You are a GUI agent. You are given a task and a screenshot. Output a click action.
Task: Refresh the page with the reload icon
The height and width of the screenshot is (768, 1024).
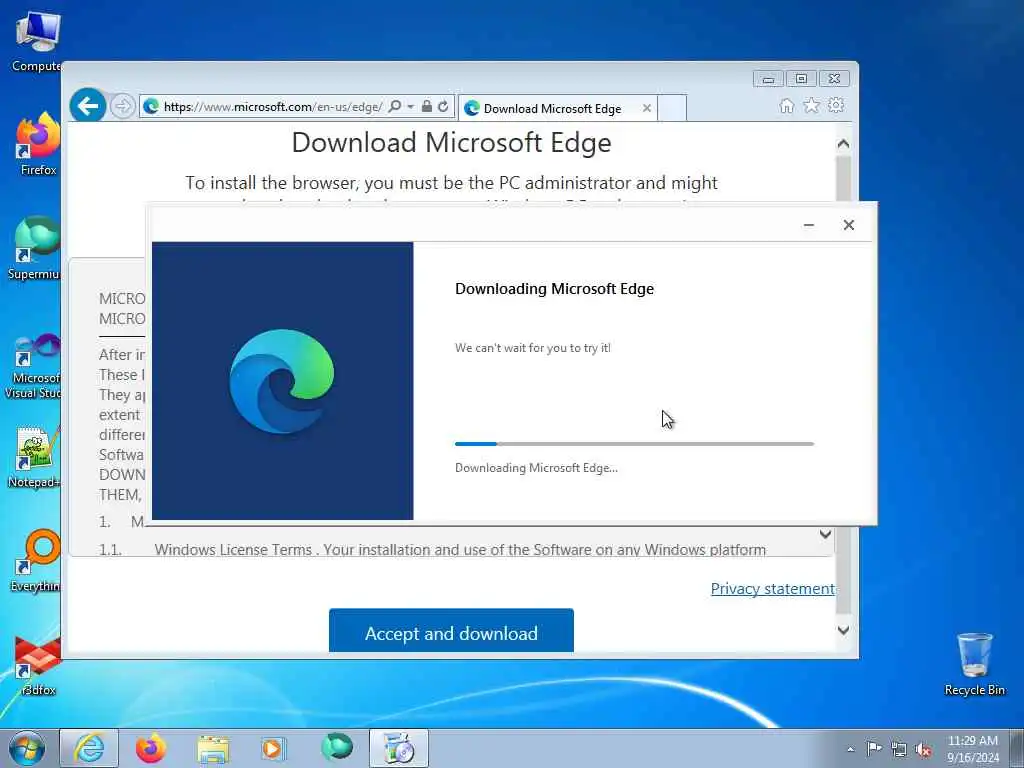click(x=443, y=106)
